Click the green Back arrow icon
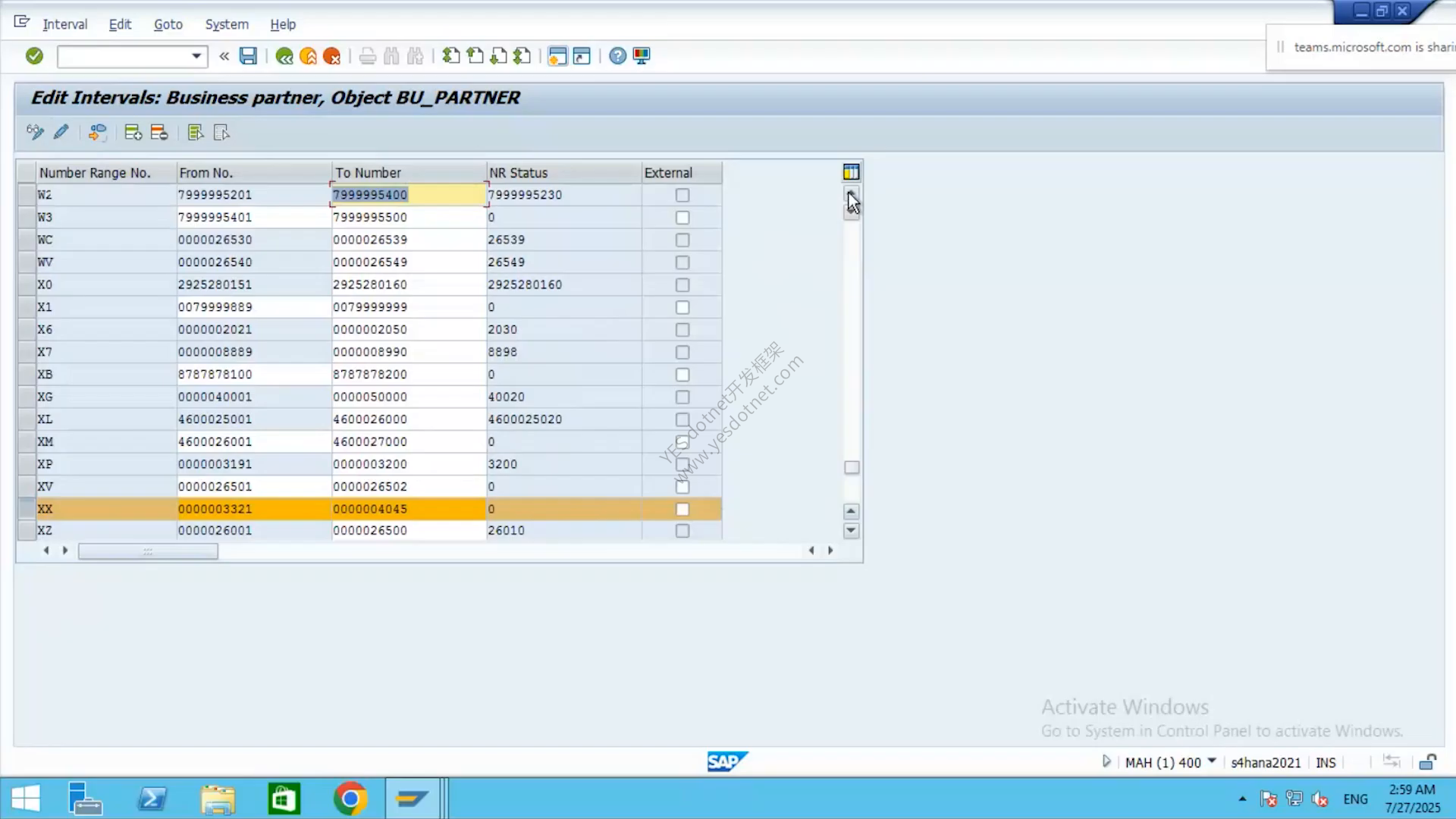 284,56
